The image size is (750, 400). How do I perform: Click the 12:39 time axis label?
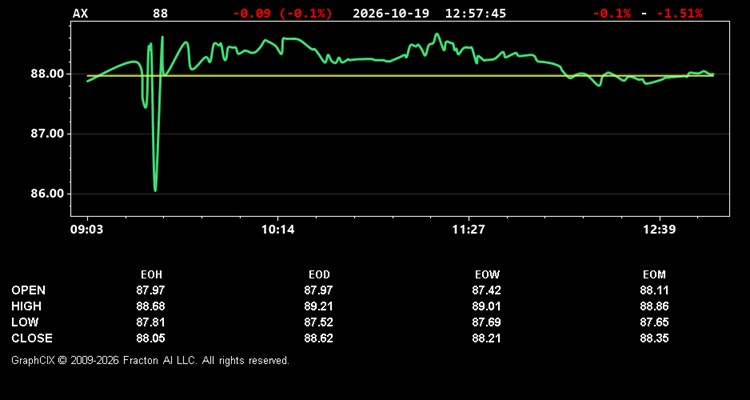[660, 230]
